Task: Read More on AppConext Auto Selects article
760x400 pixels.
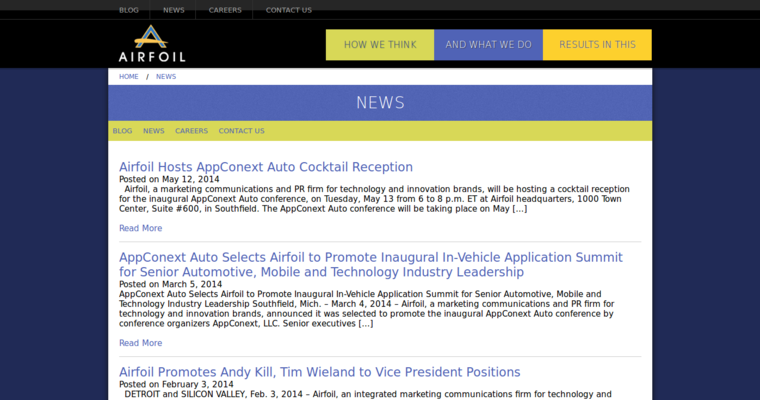Action: point(141,343)
